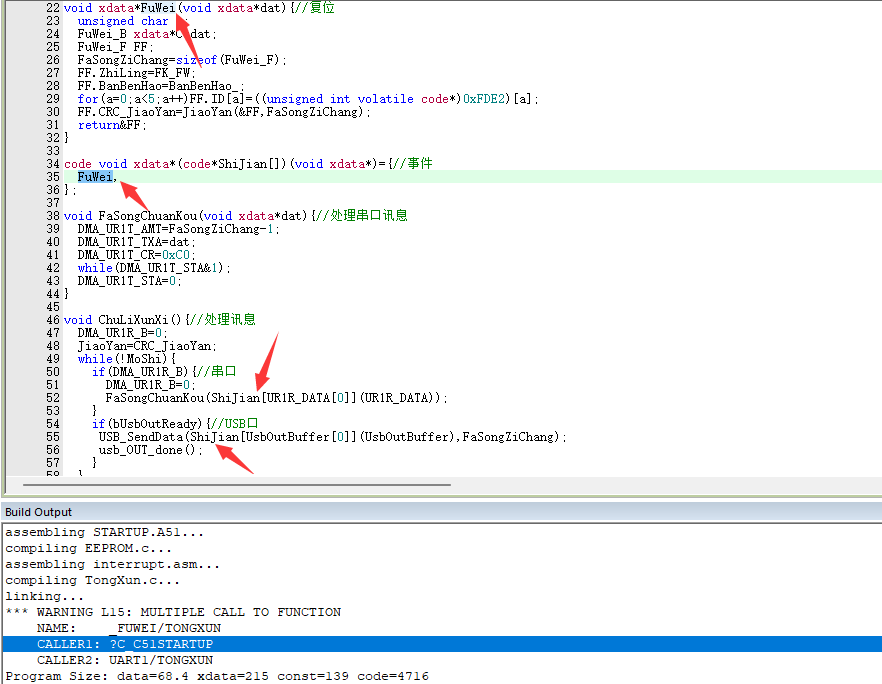
Task: Click the 'assembling STARTUP.A51...' output line
Action: pyautogui.click(x=105, y=532)
